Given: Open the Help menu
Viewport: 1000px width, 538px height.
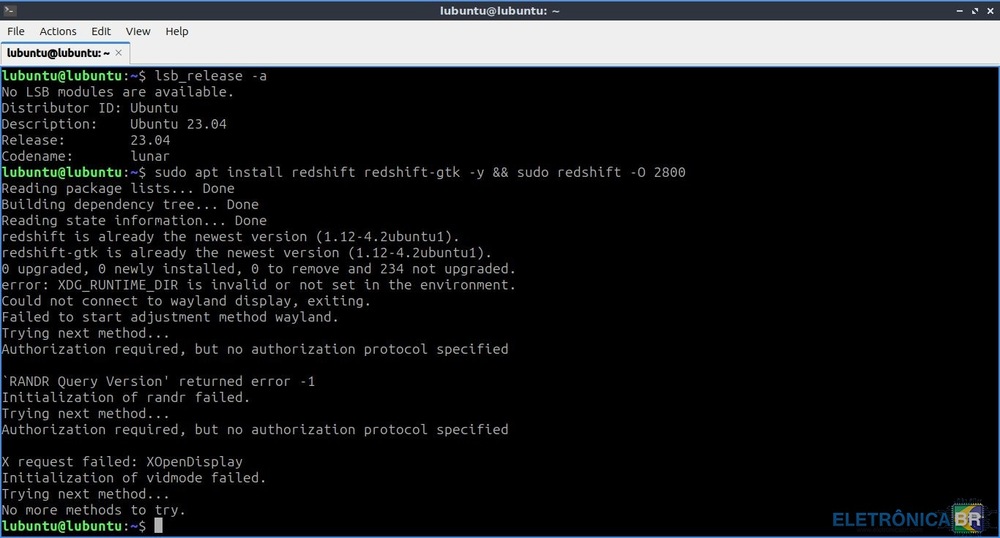Looking at the screenshot, I should (x=177, y=31).
